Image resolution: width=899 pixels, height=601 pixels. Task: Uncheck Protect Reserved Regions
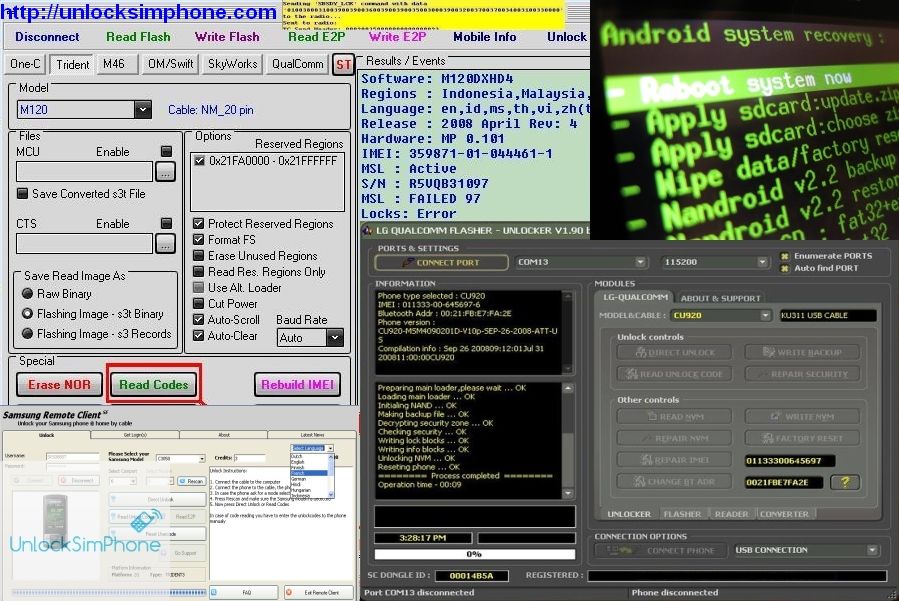pos(198,224)
